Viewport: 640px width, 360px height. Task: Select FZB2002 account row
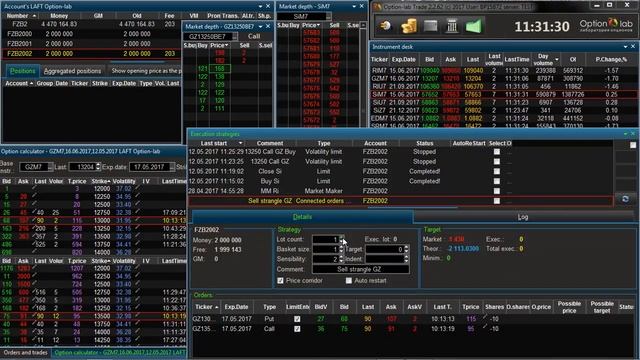click(92, 53)
